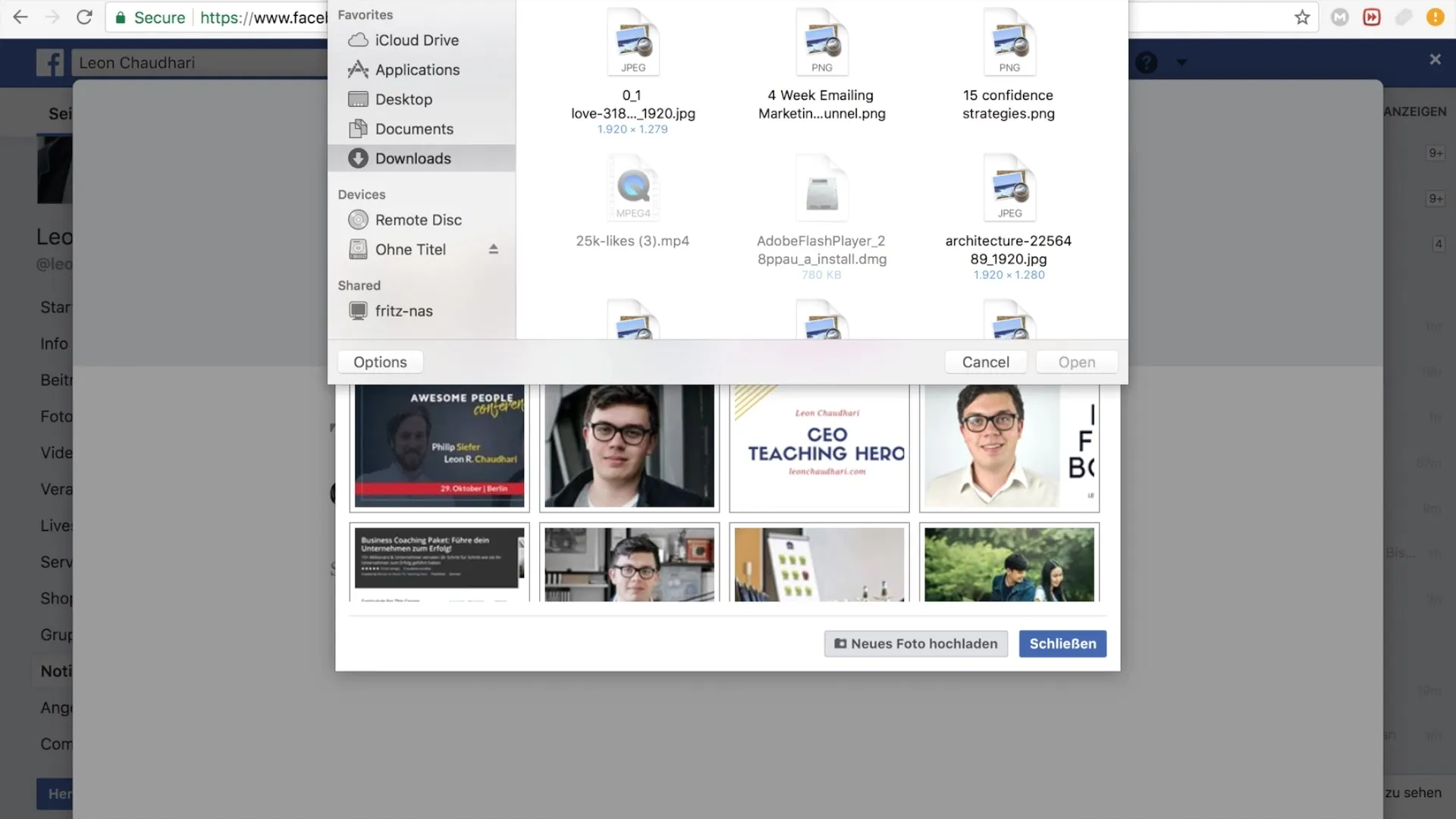Click the Remote Disc device icon
The width and height of the screenshot is (1456, 819).
(357, 219)
